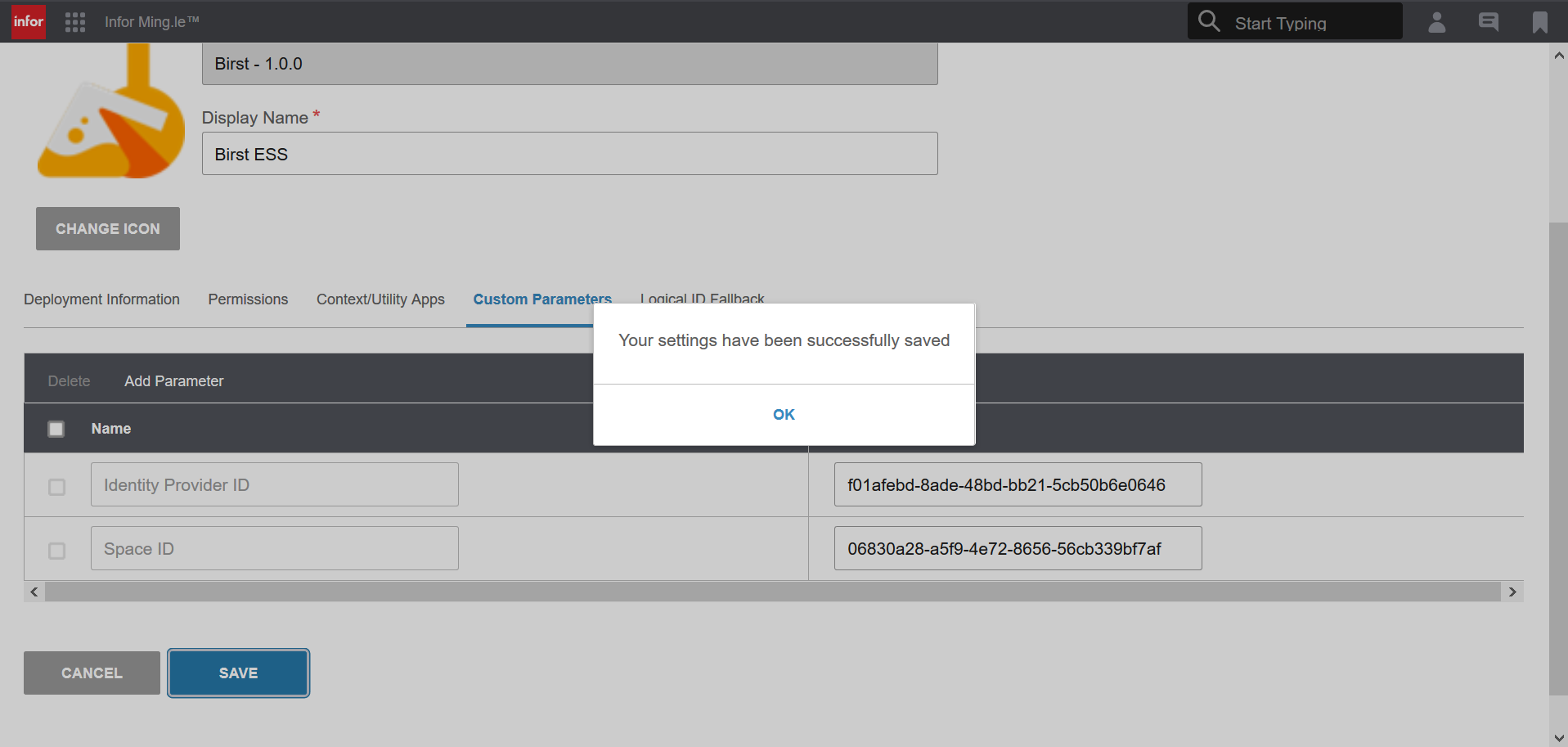This screenshot has width=1568, height=747.
Task: Open the app grid menu icon
Action: tap(75, 22)
